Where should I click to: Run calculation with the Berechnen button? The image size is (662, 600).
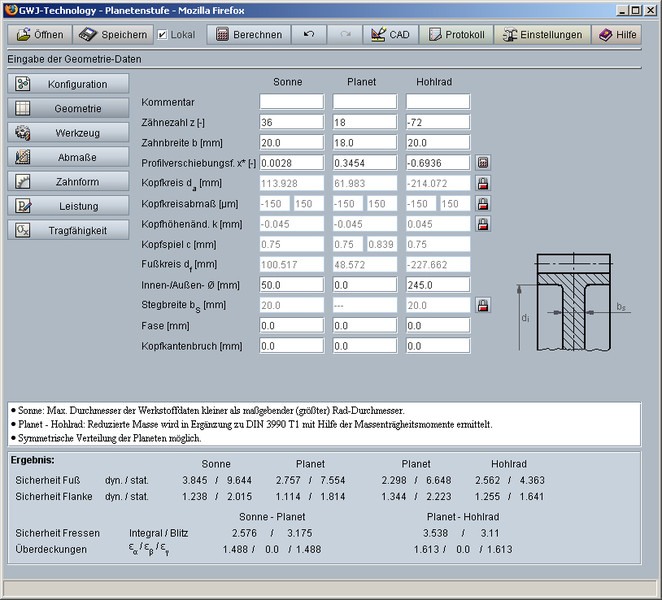[x=248, y=34]
